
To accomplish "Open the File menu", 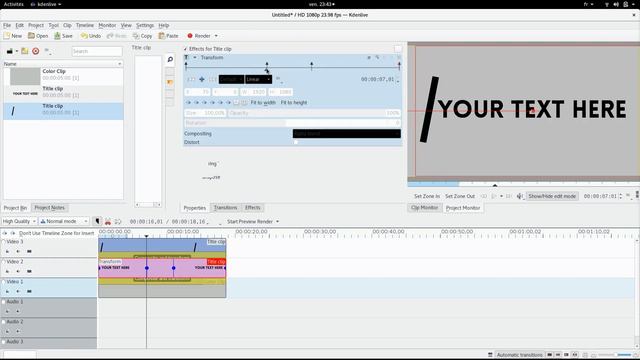I will [7, 25].
